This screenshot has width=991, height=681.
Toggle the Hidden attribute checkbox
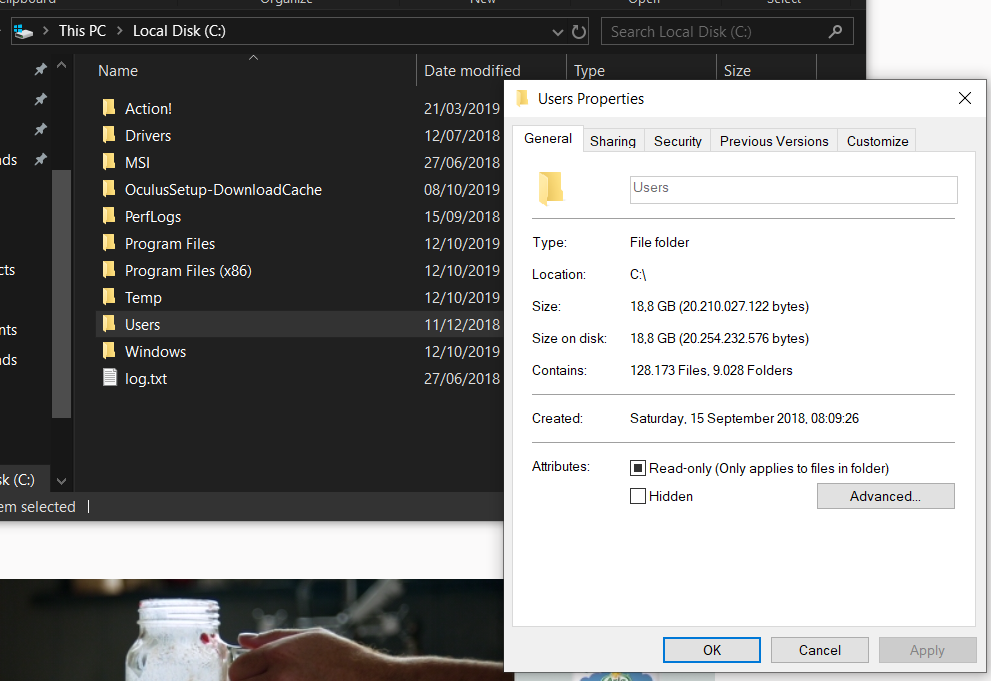tap(638, 496)
